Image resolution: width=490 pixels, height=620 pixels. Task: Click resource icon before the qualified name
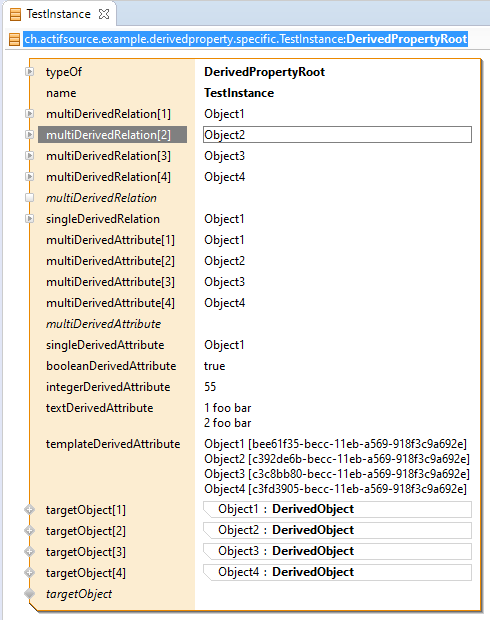(15, 40)
